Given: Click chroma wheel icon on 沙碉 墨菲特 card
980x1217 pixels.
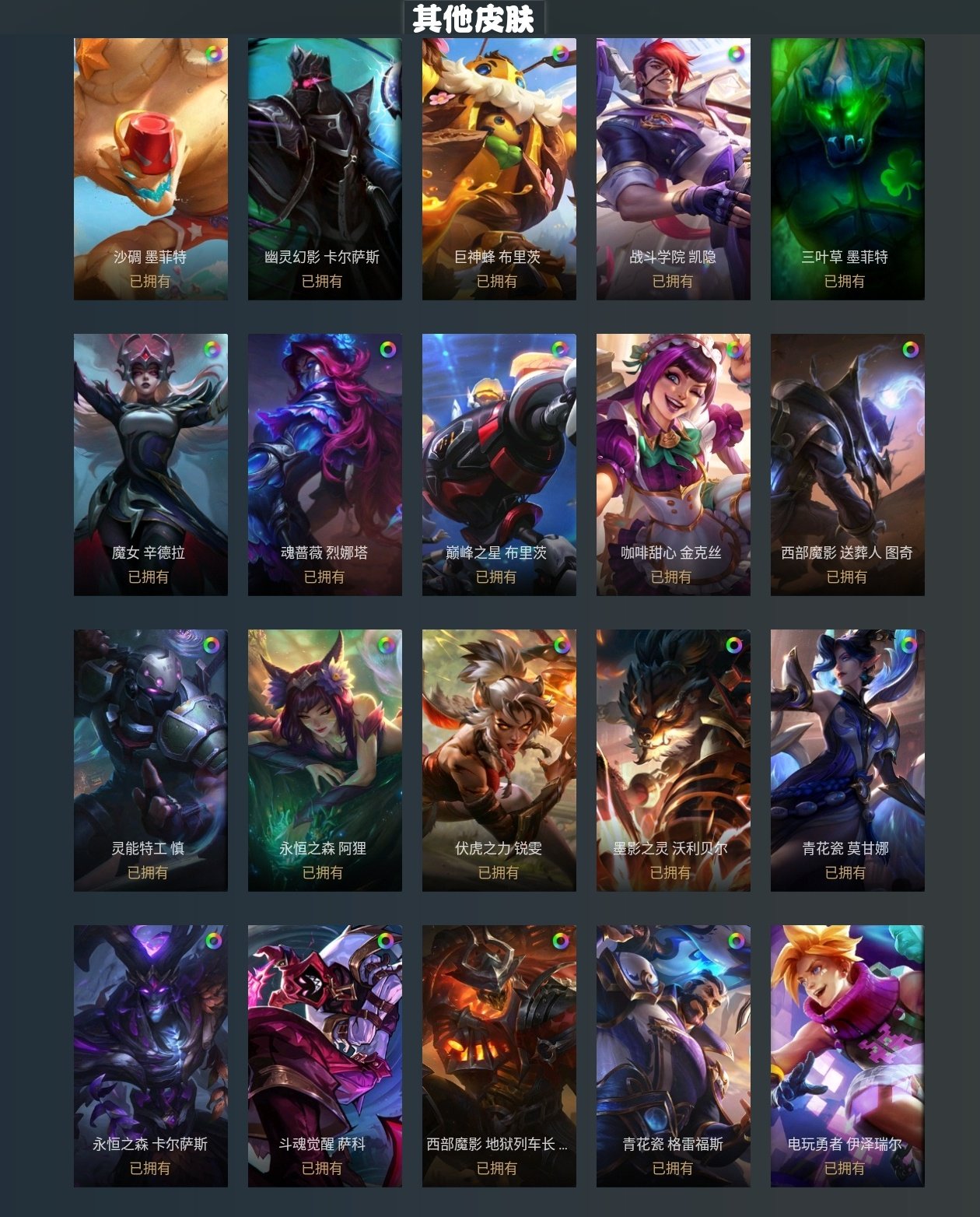Looking at the screenshot, I should [213, 54].
